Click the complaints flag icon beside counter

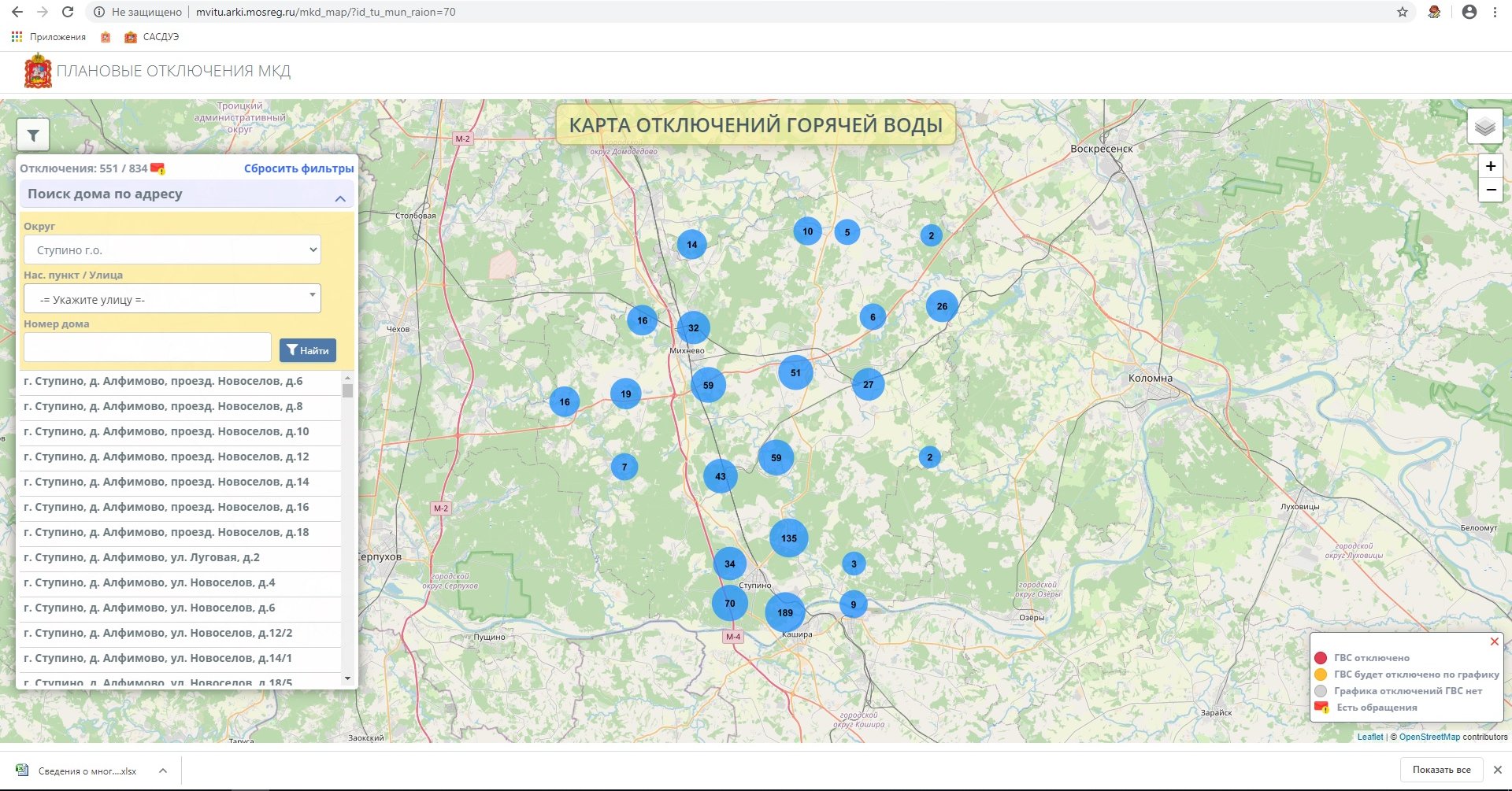point(157,168)
